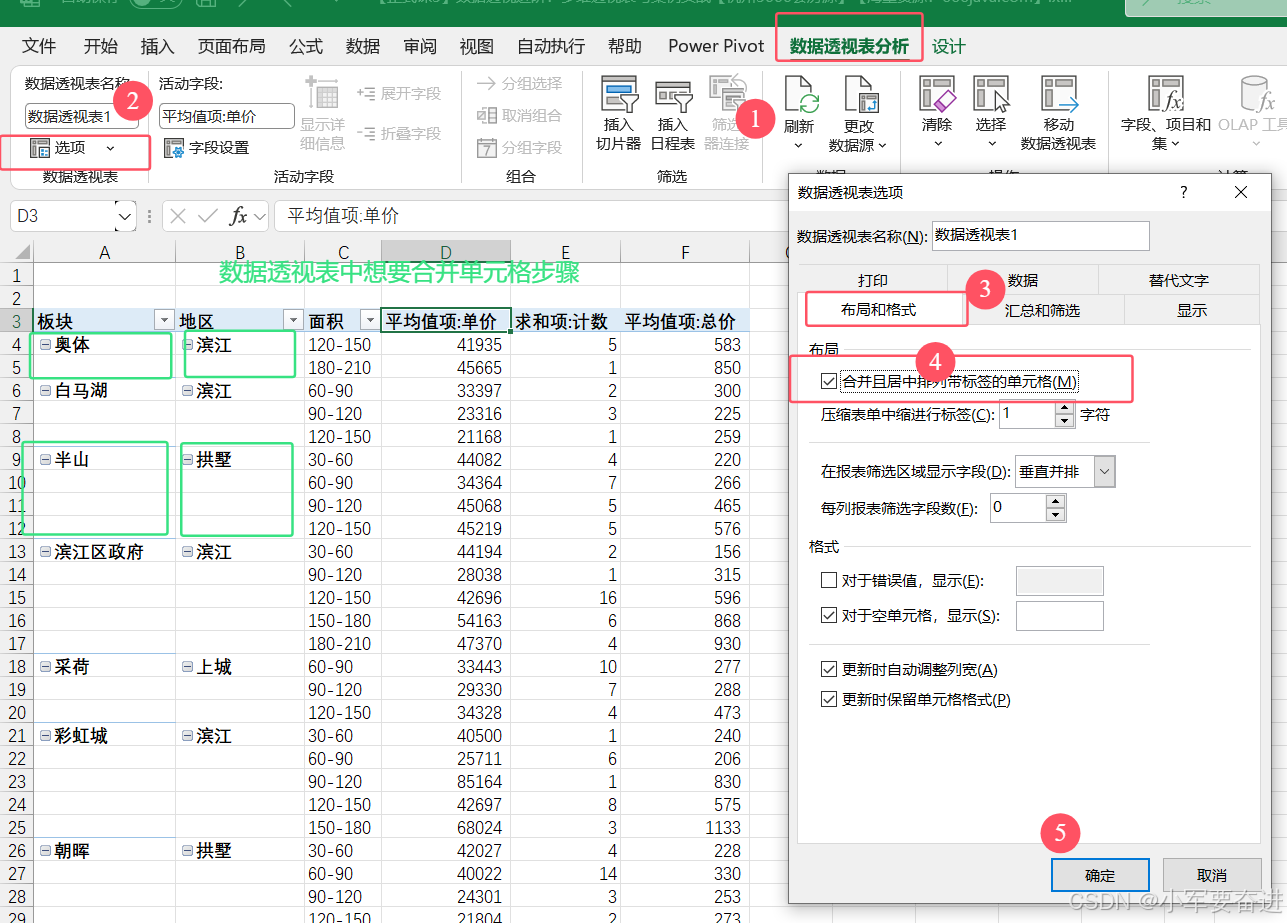1287x923 pixels.
Task: Toggle 更新时自动调整列宽 checkbox
Action: (828, 669)
